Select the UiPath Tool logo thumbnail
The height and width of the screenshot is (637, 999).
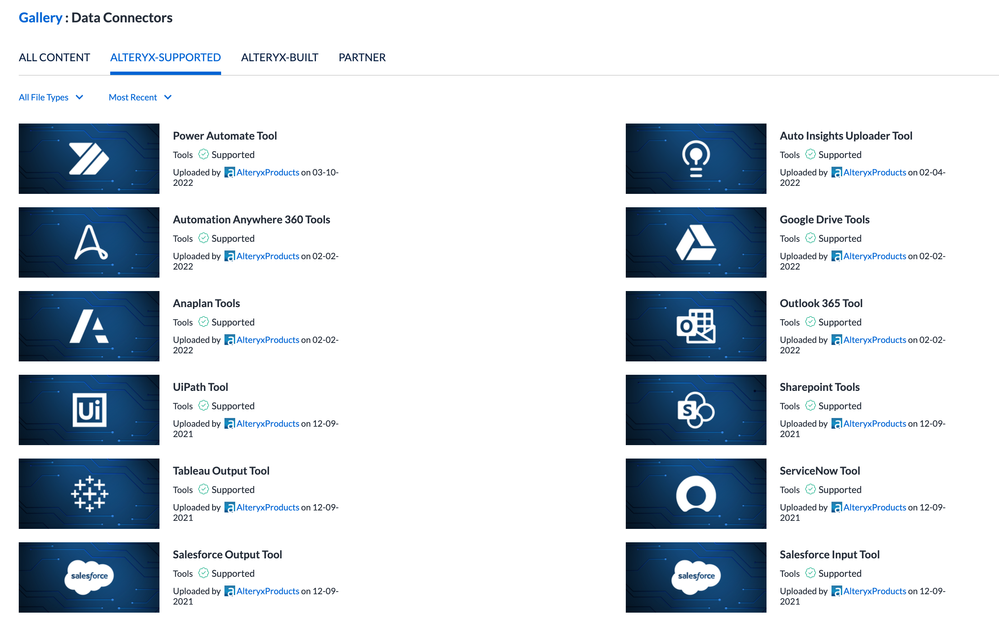coord(89,410)
